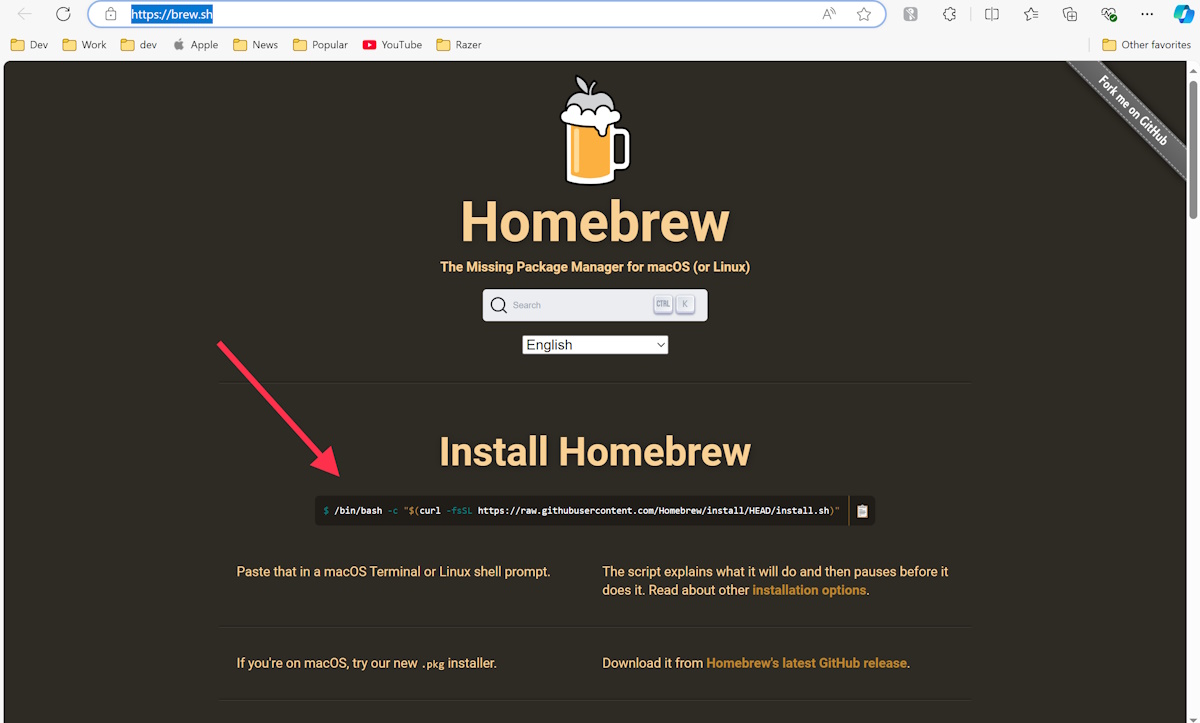1200x723 pixels.
Task: Open the Extensions puzzle piece icon
Action: coord(950,14)
